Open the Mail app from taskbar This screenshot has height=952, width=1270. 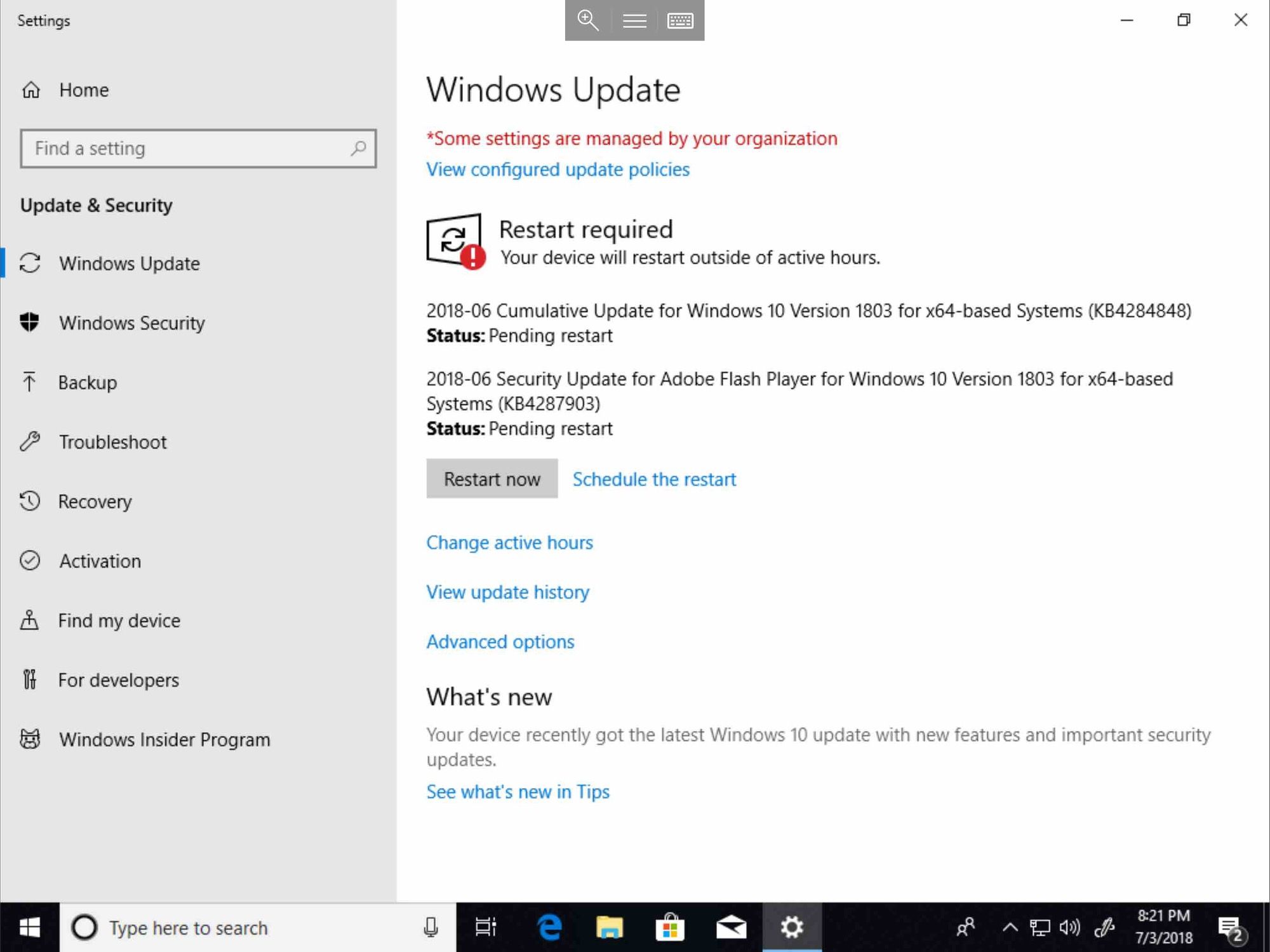click(731, 928)
